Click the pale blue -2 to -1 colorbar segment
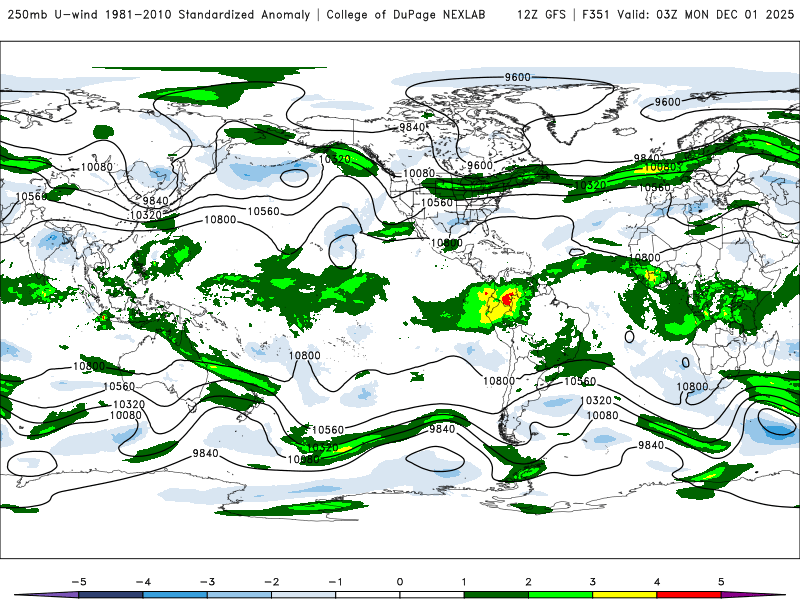800x600 pixels. coord(304,595)
